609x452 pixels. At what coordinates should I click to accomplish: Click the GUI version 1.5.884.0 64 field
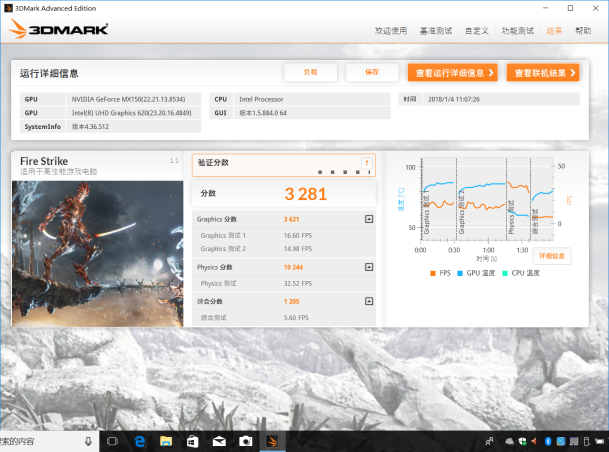point(312,113)
